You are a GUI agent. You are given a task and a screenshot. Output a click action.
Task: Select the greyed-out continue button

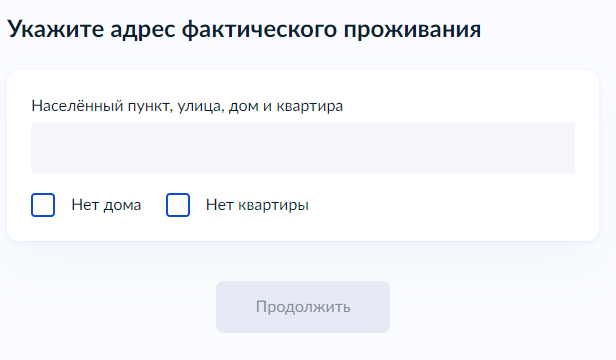303,307
